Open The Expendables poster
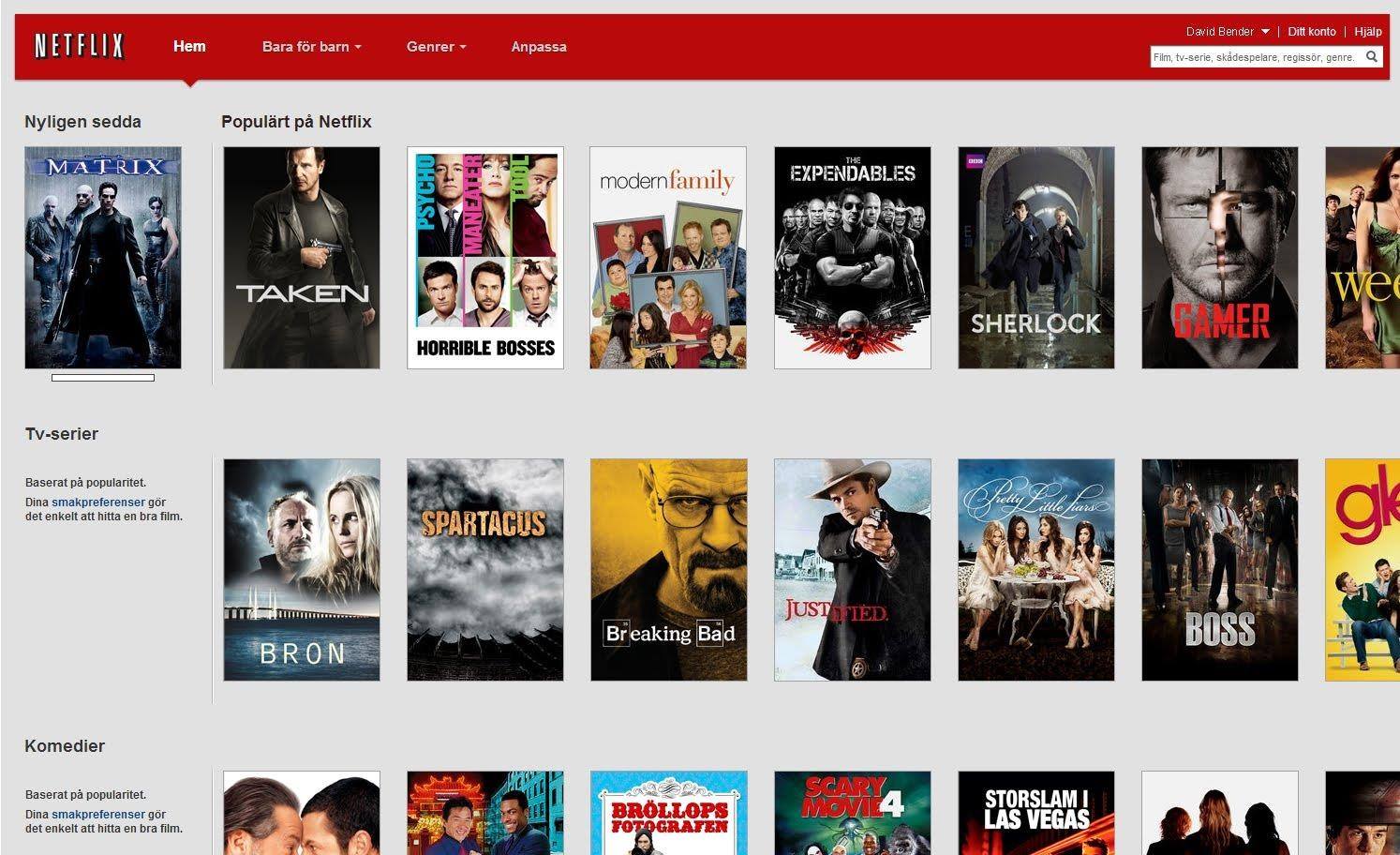This screenshot has width=1400, height=855. [853, 258]
